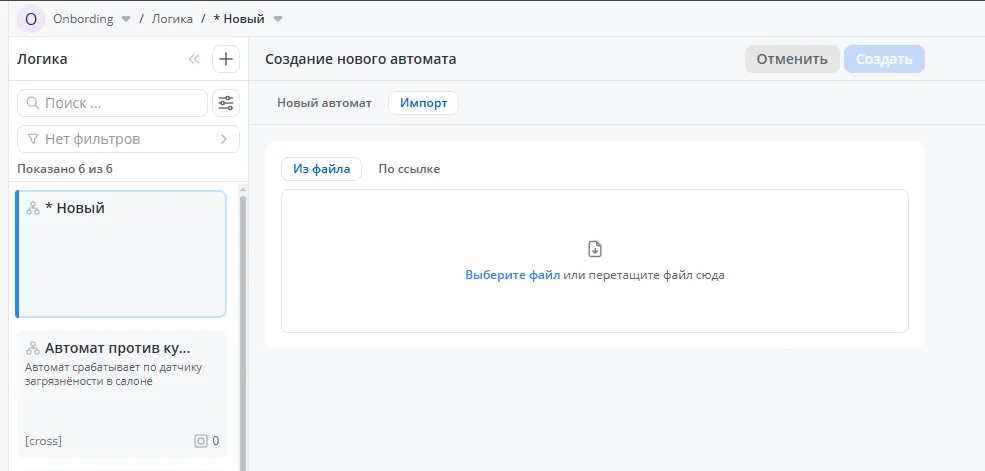
Task: Focus the Поиск search field
Action: point(112,103)
